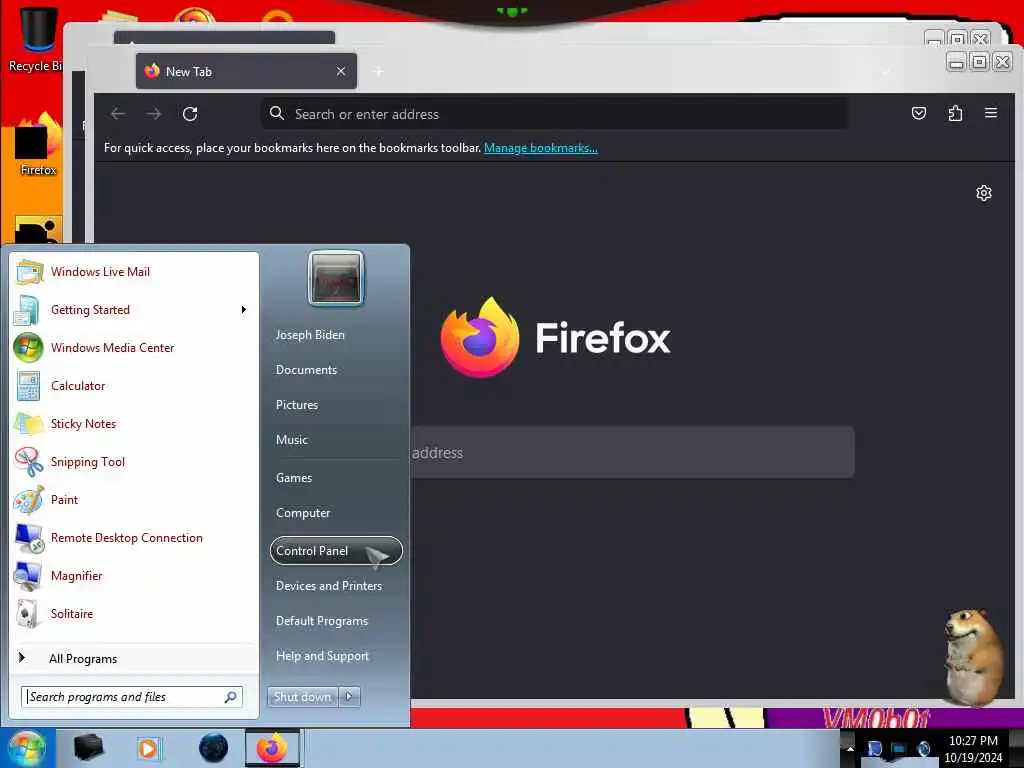Open Games from Start menu

click(x=294, y=477)
